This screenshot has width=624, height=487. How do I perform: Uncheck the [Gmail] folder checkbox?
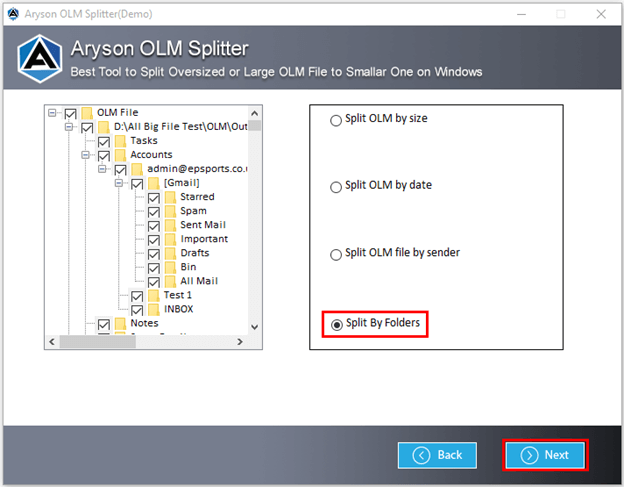137,184
